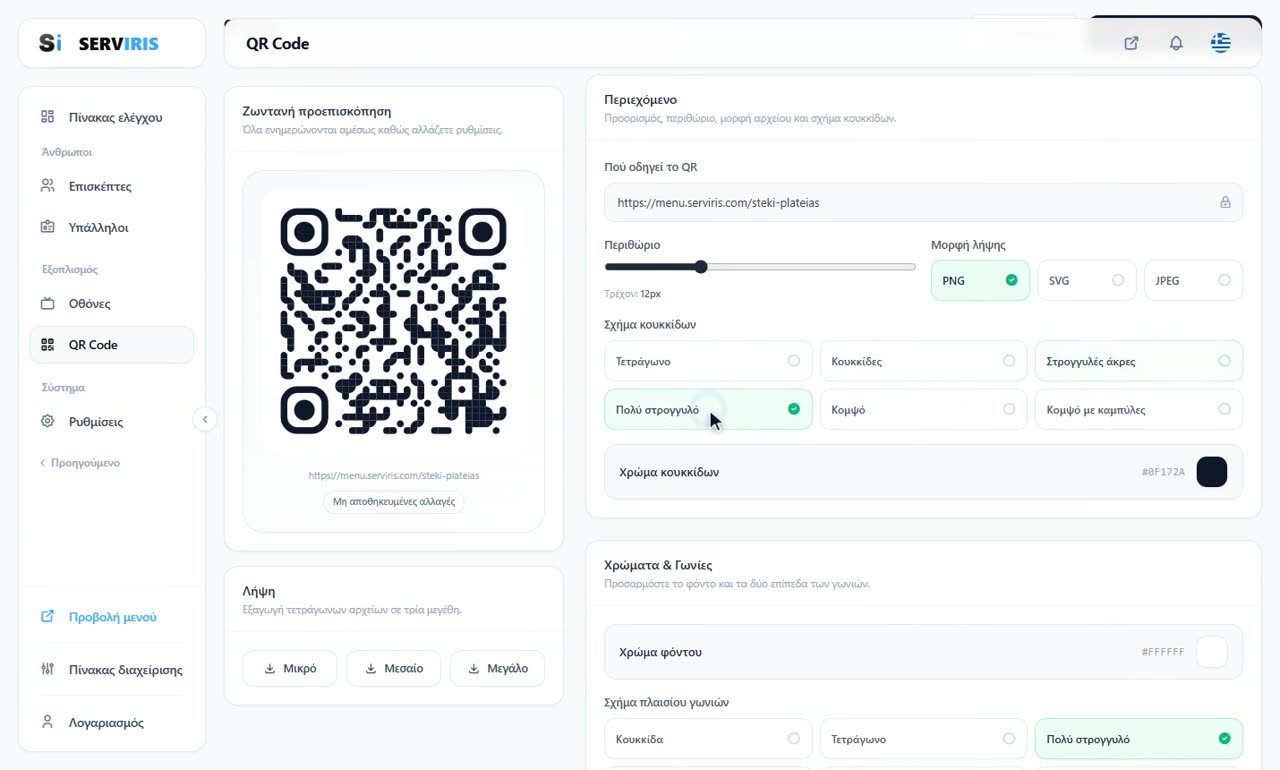This screenshot has width=1280, height=770.
Task: Click the people icon beside Επισκέπτες
Action: [x=47, y=186]
